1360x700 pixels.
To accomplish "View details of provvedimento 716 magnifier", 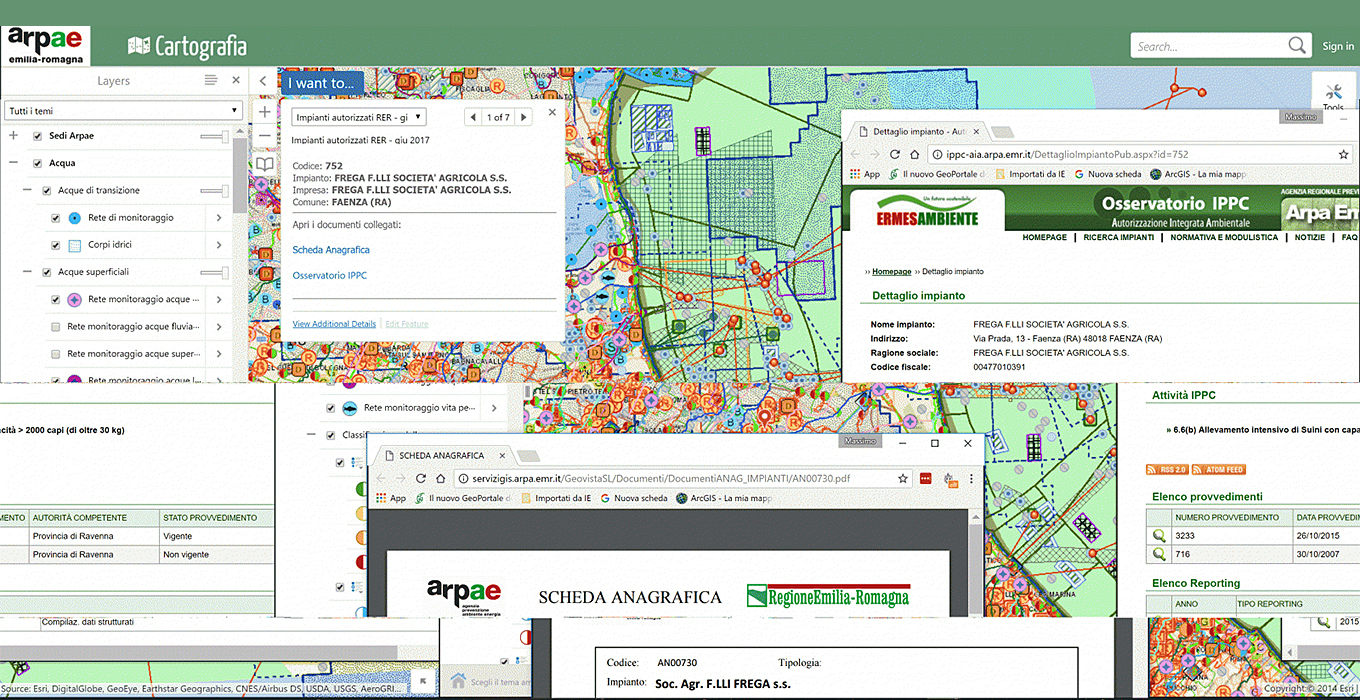I will [1159, 553].
